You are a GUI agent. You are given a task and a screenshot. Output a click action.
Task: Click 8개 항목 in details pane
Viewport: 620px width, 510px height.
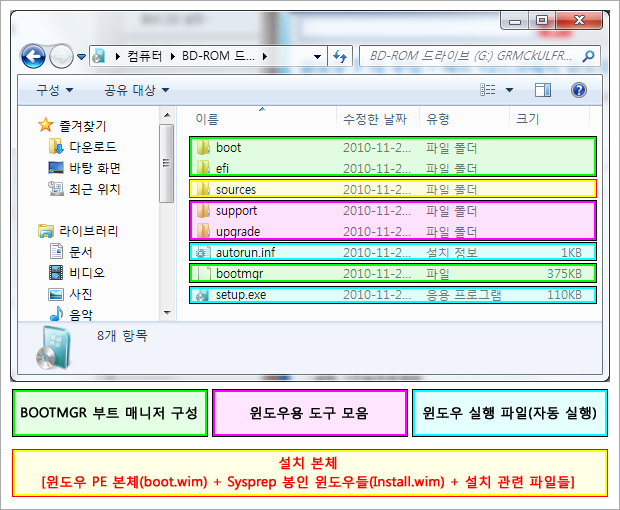[122, 336]
